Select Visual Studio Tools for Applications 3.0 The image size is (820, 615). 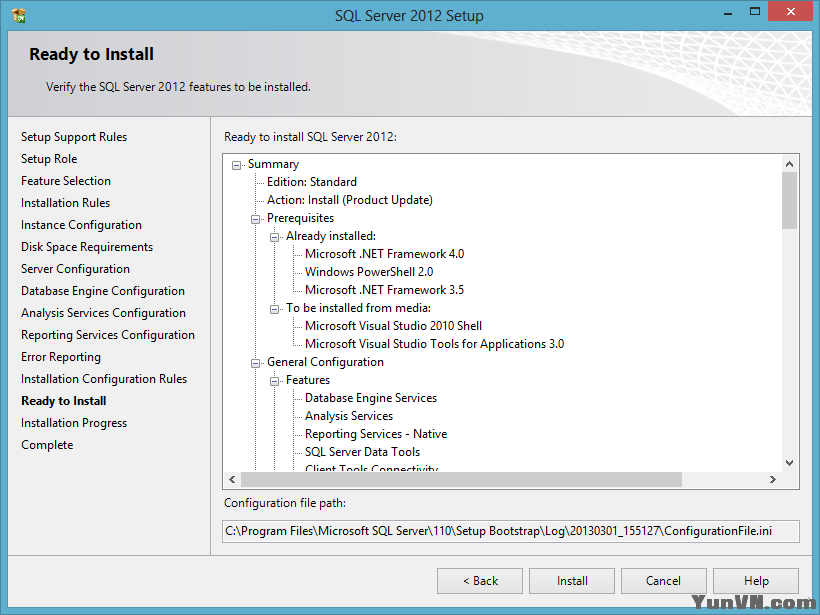click(x=435, y=344)
